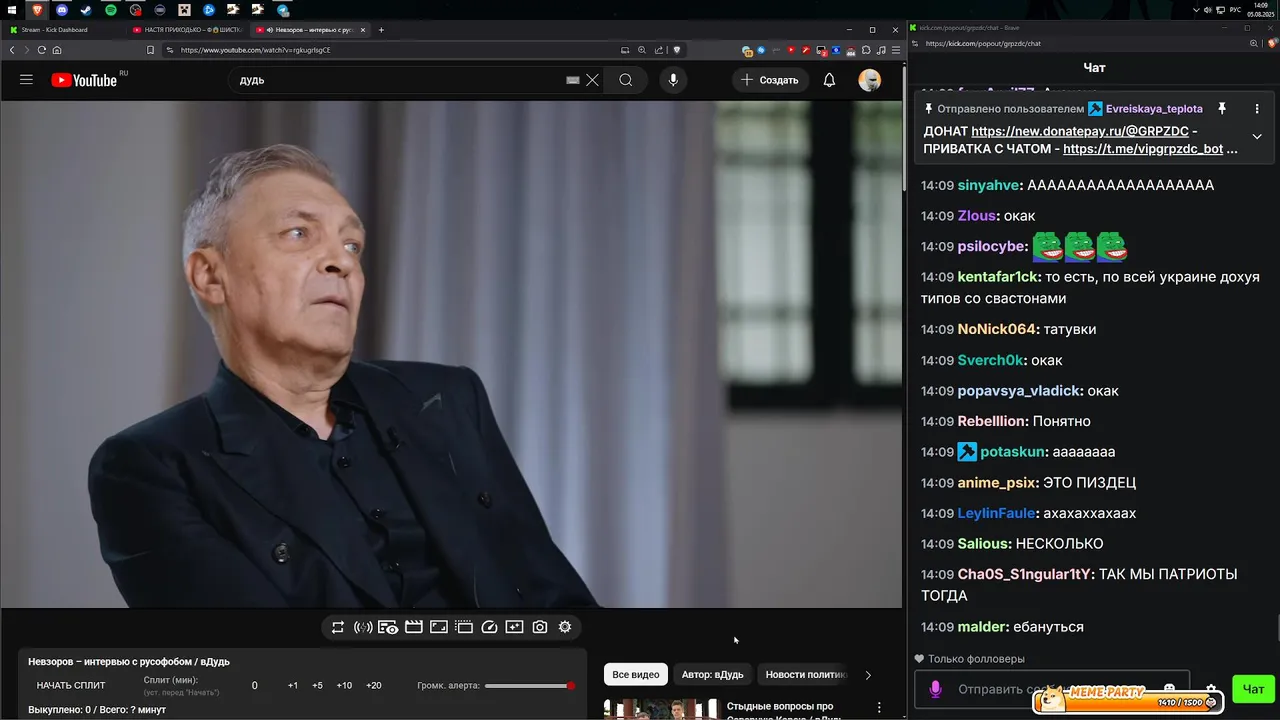Toggle the loop icon in player toolbar
1280x720 pixels.
[338, 627]
